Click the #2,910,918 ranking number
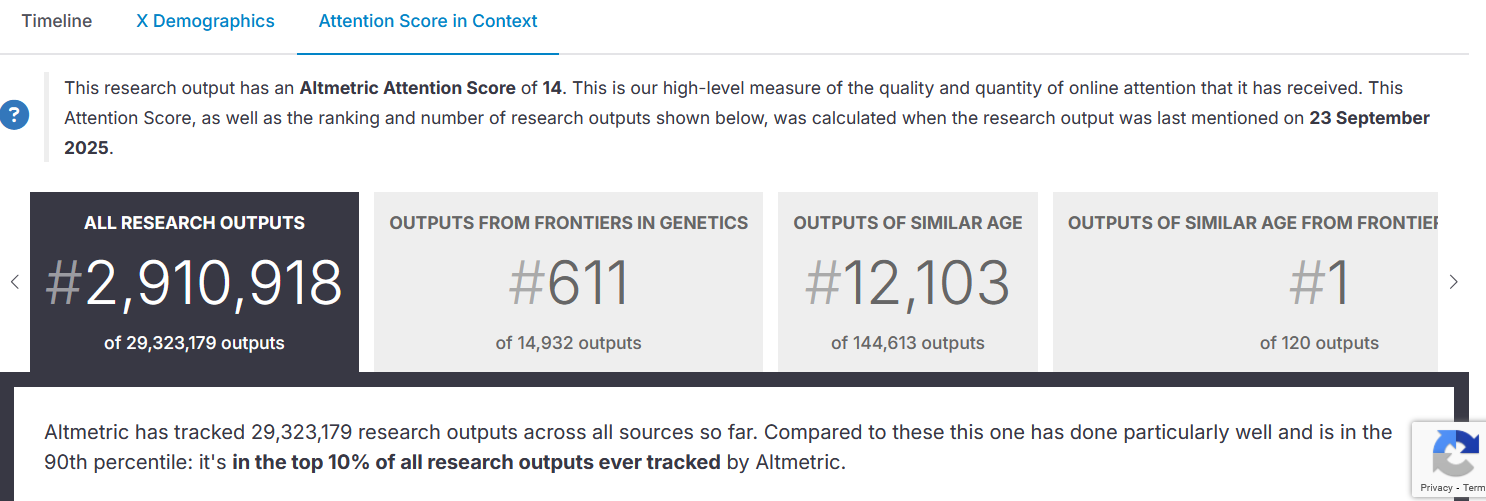 [x=194, y=283]
